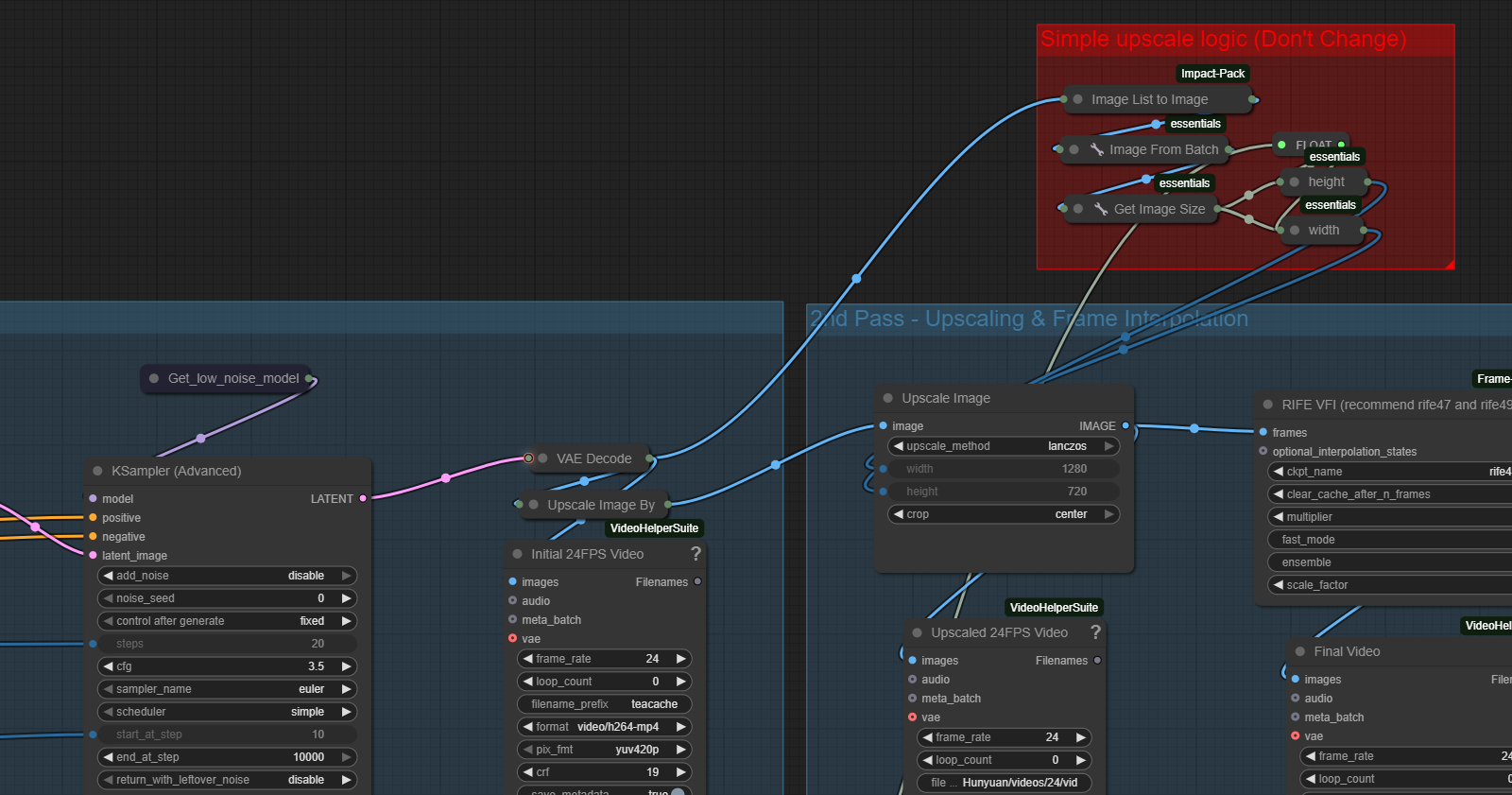Click VideoHelperSuite badge above Initial 24FPS Video

[x=654, y=528]
